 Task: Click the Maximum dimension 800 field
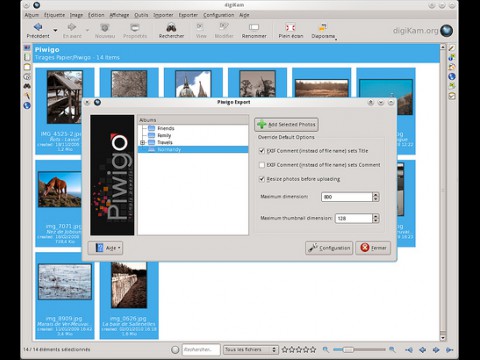(347, 197)
